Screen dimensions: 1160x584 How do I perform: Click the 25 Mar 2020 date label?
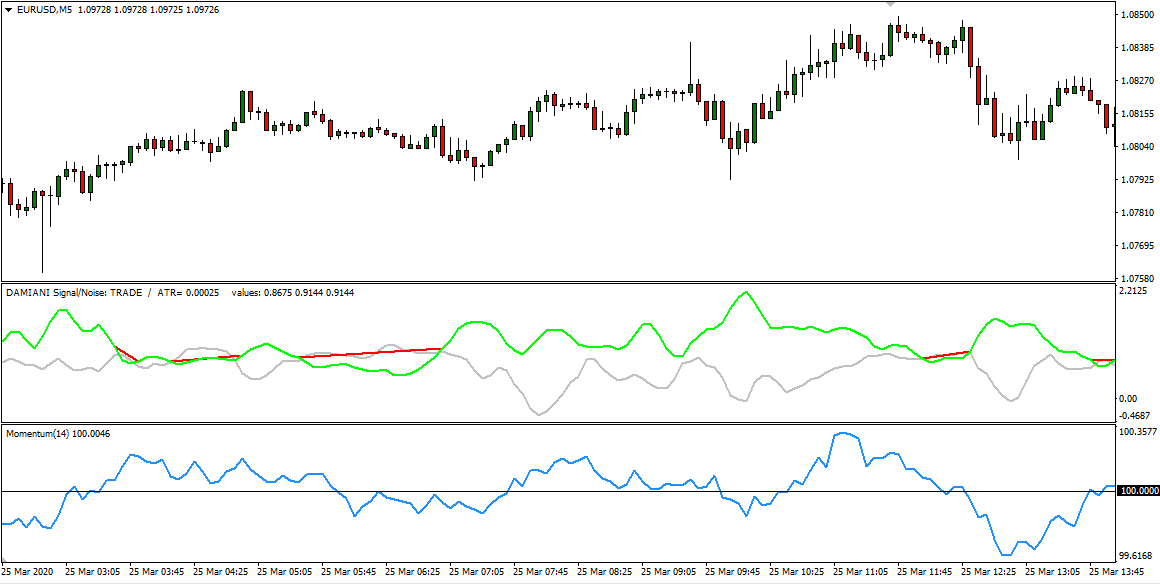pos(32,573)
